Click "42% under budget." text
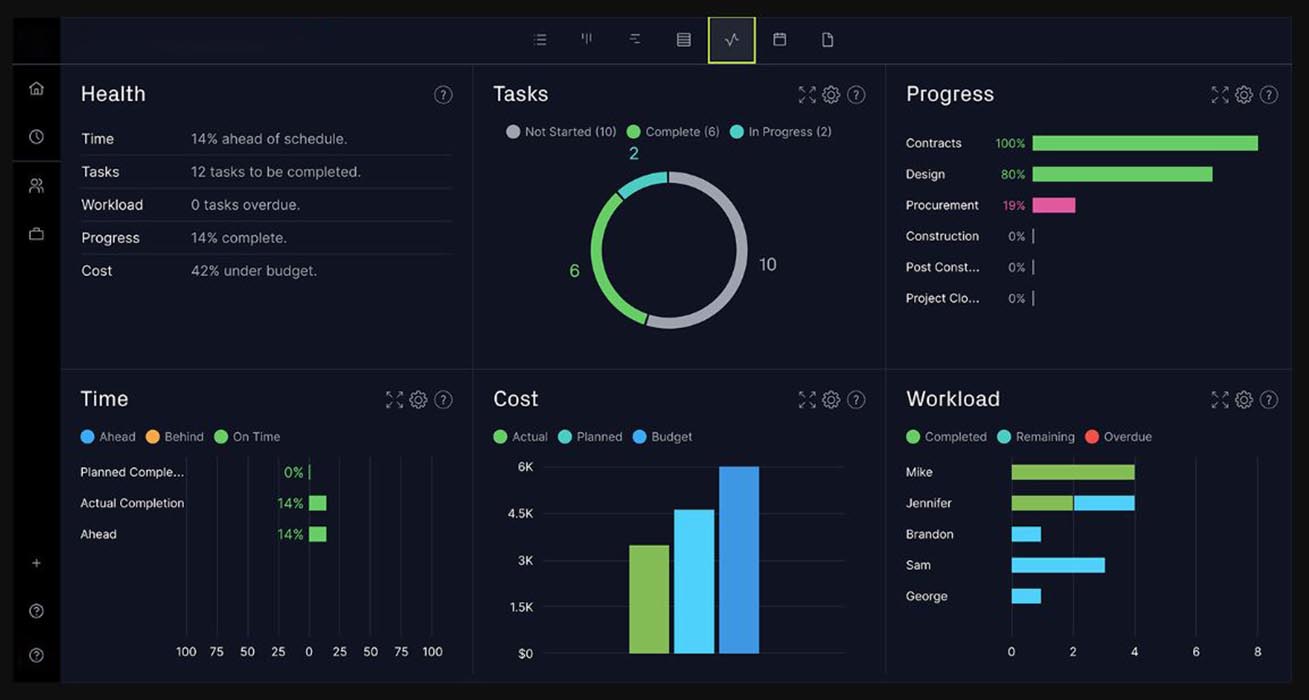 (x=254, y=271)
